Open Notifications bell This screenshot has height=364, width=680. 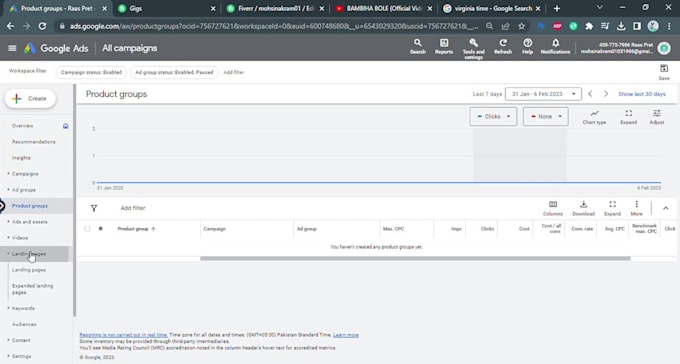click(x=555, y=46)
